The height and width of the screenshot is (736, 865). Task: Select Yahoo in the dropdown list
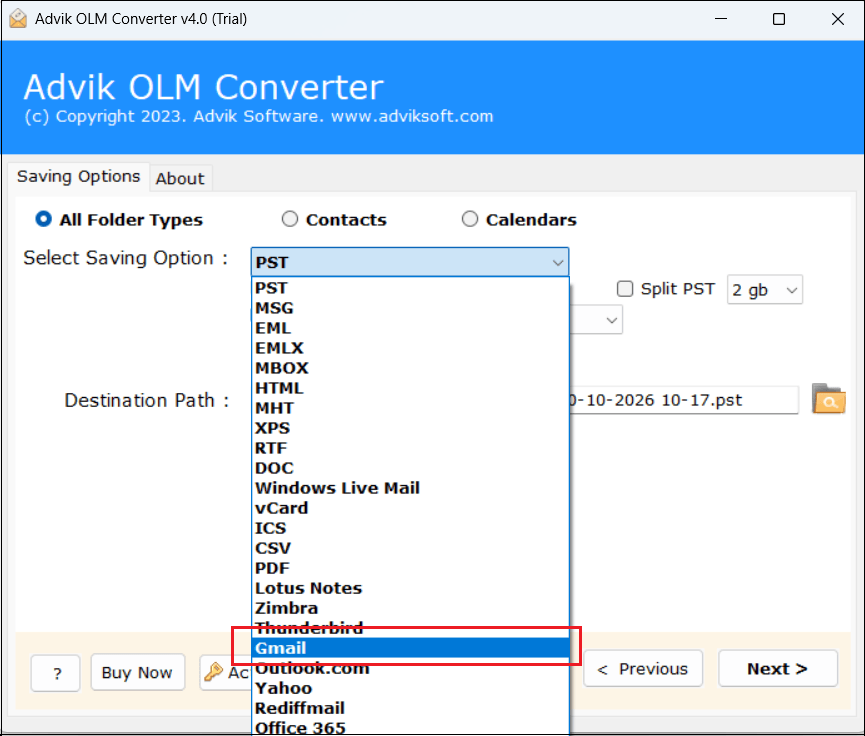(410, 688)
